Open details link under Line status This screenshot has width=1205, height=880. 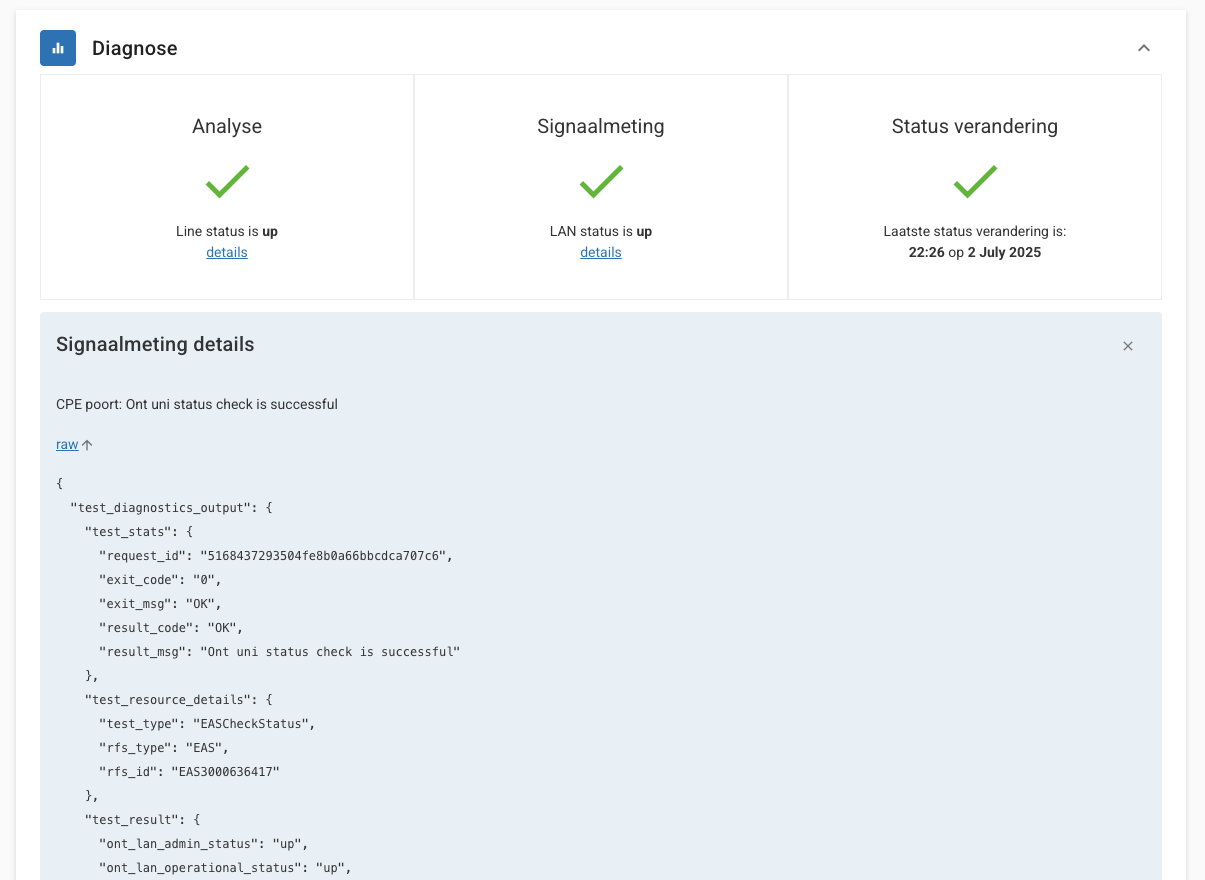coord(227,252)
